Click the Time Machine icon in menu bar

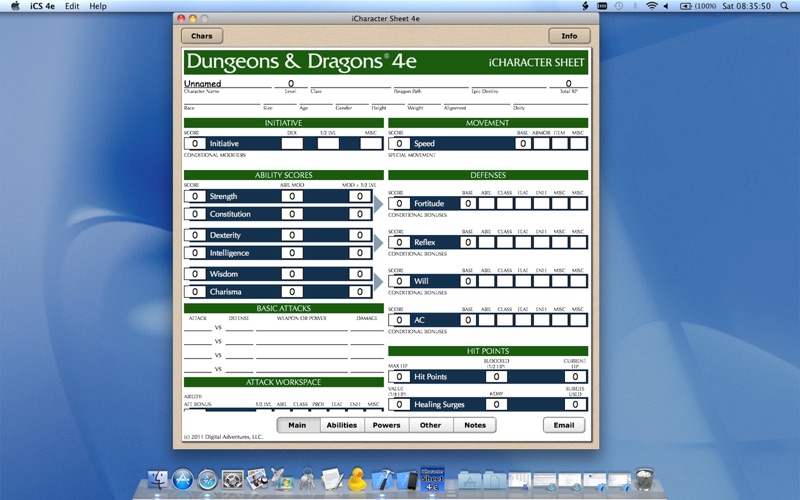tap(618, 6)
